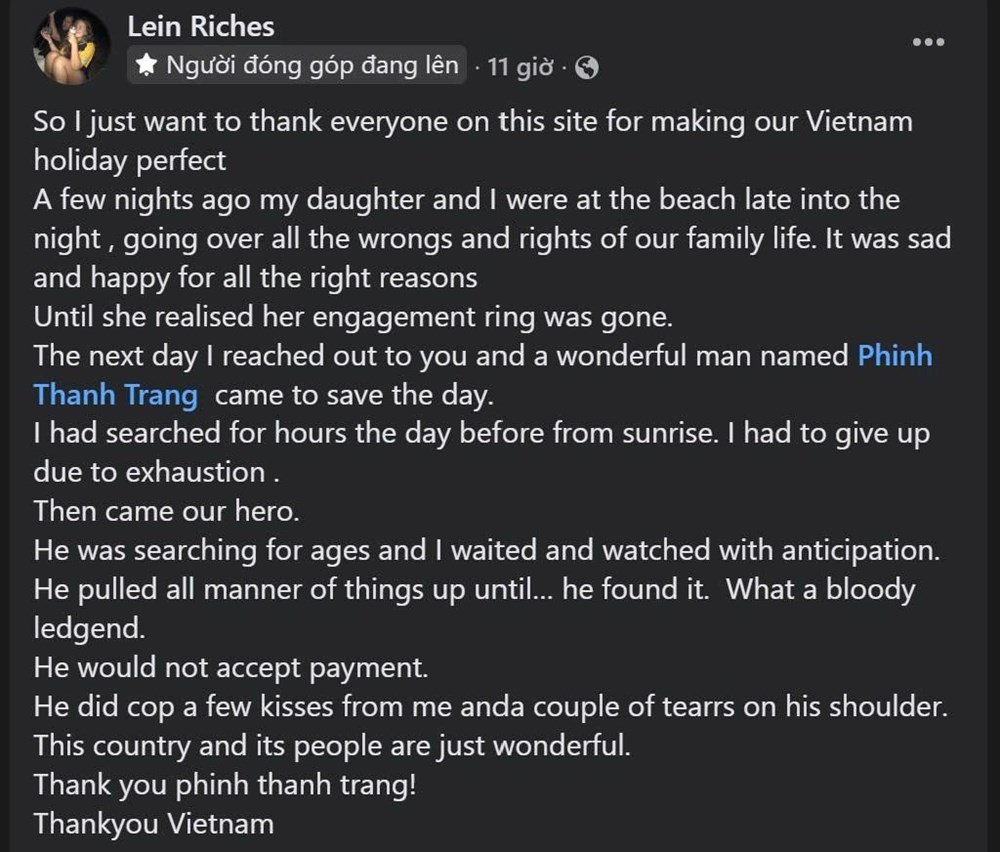Click the 'Người đóng góp đang lên' badge

(297, 65)
